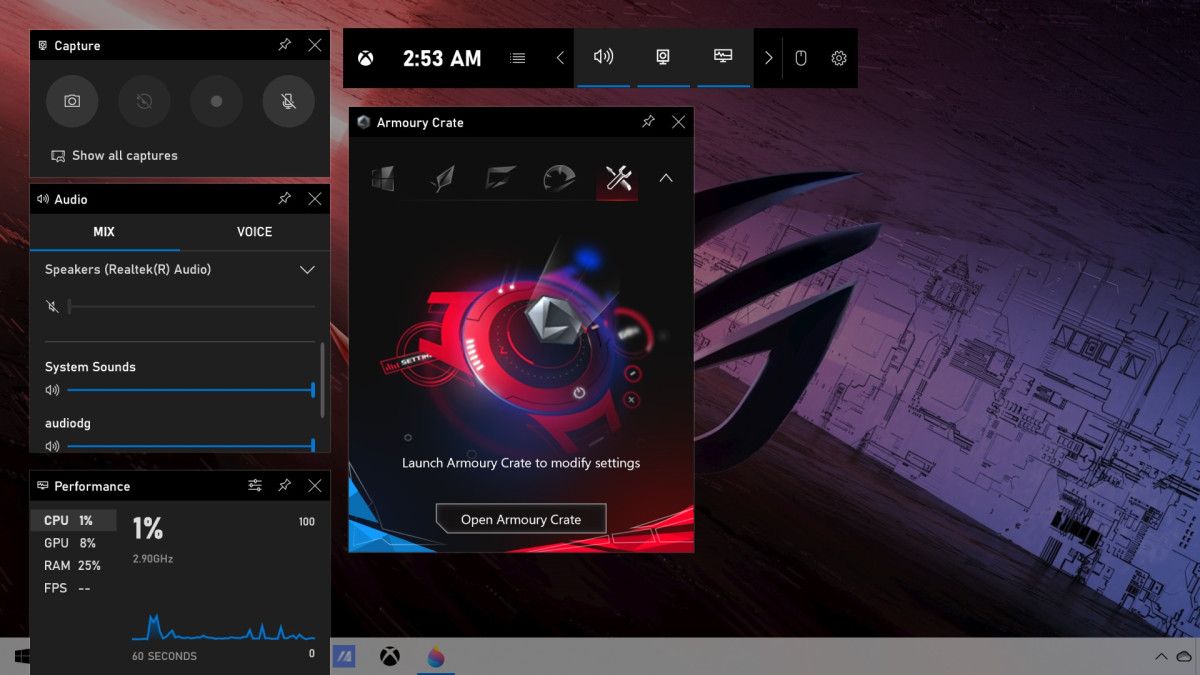
Task: Open the widget menu in the Game Bar
Action: point(517,57)
